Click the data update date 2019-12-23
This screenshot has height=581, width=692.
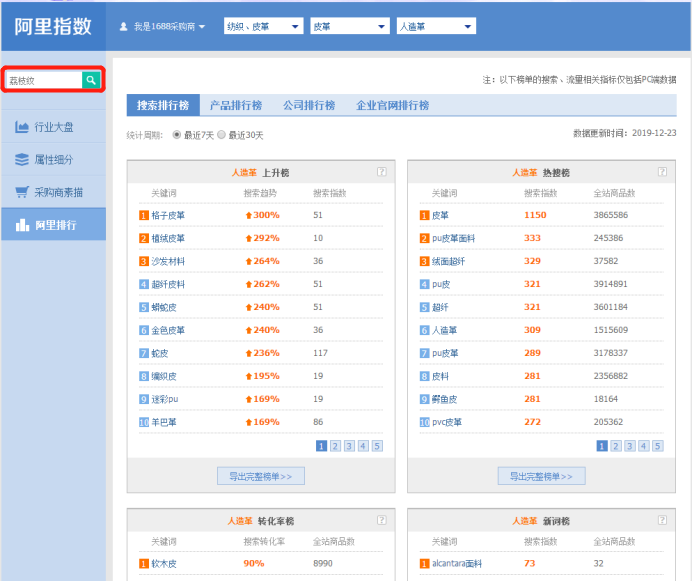pyautogui.click(x=654, y=133)
